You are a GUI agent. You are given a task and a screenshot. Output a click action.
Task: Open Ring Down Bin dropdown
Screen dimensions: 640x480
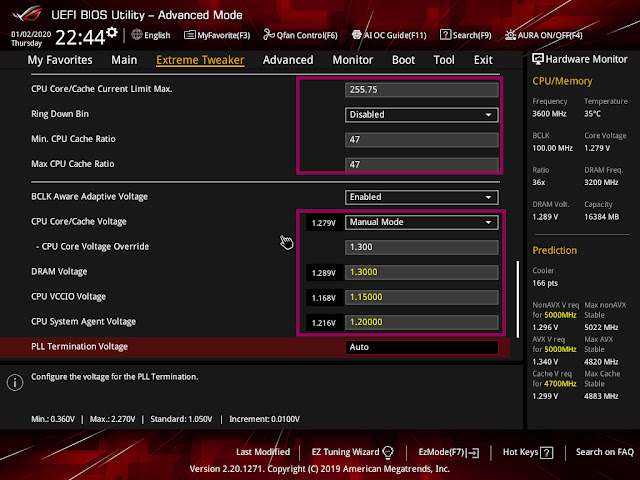click(421, 115)
